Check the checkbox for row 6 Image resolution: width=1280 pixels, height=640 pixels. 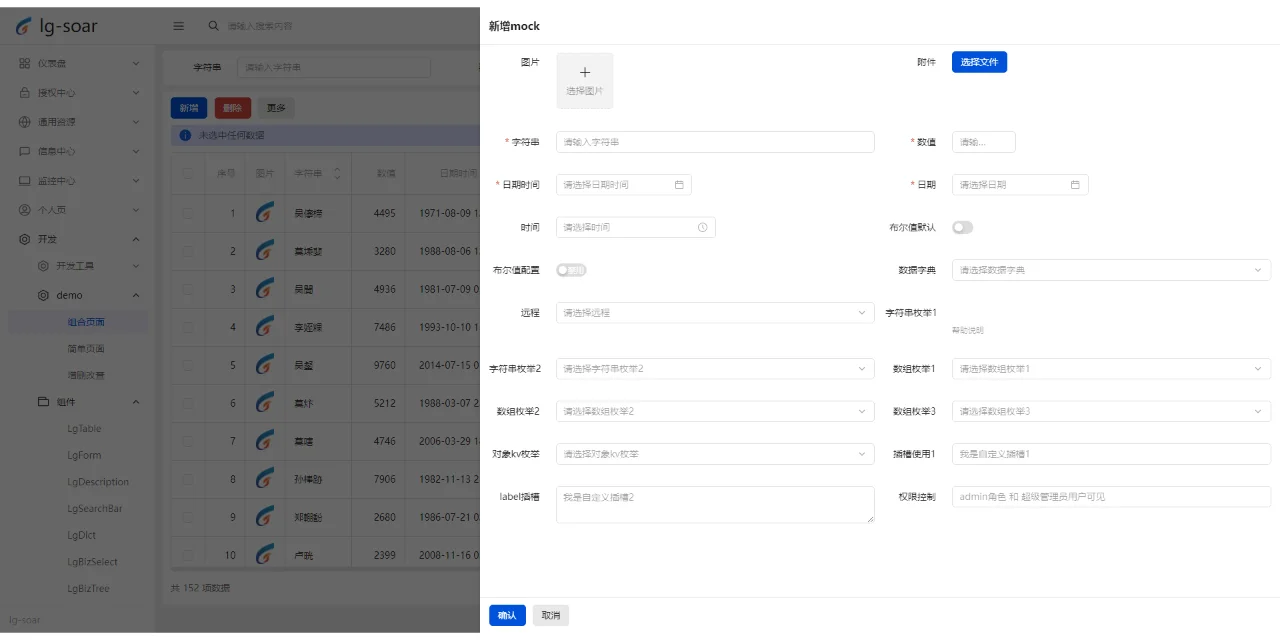tap(187, 403)
